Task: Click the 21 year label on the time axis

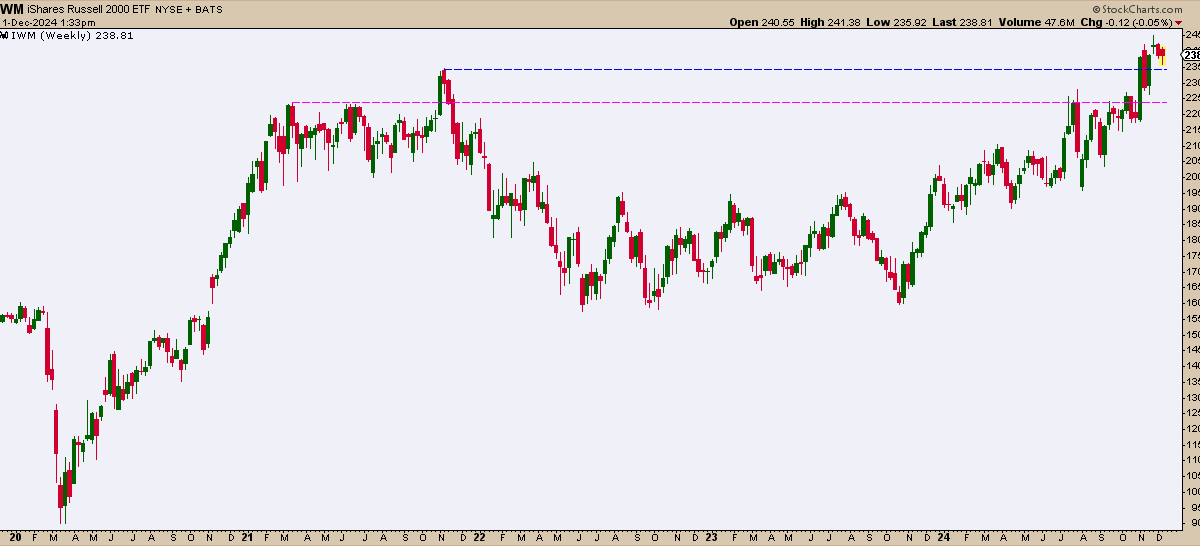Action: click(x=246, y=537)
